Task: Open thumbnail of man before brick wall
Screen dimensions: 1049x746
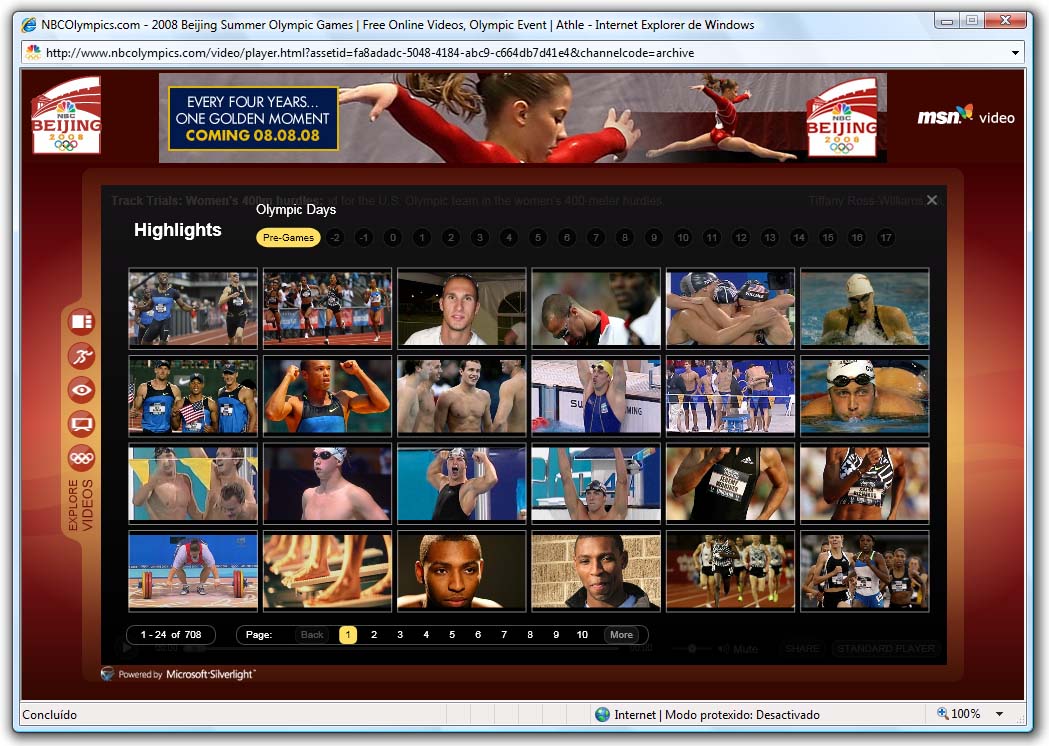Action: point(596,571)
